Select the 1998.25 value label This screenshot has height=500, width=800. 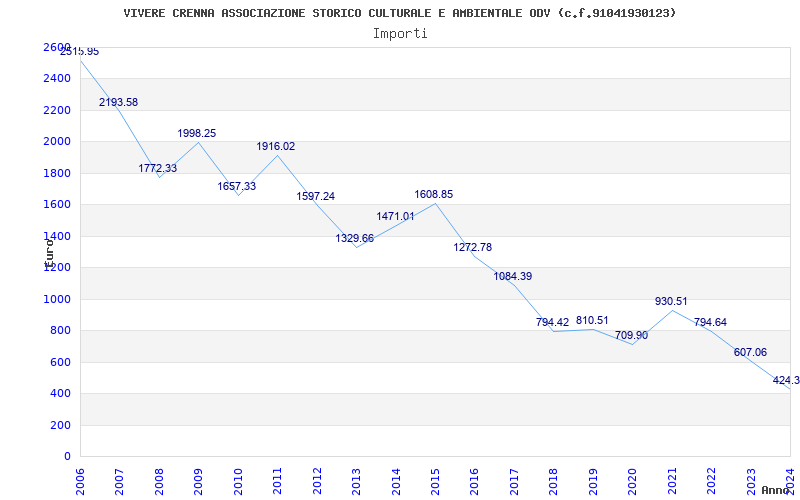(197, 133)
